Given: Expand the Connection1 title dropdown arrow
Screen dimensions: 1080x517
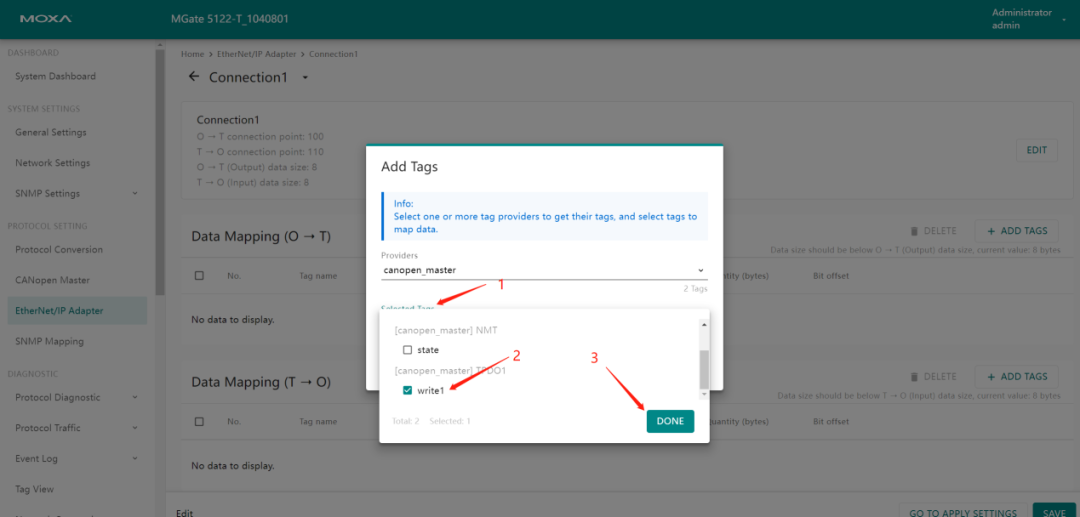Looking at the screenshot, I should 306,78.
